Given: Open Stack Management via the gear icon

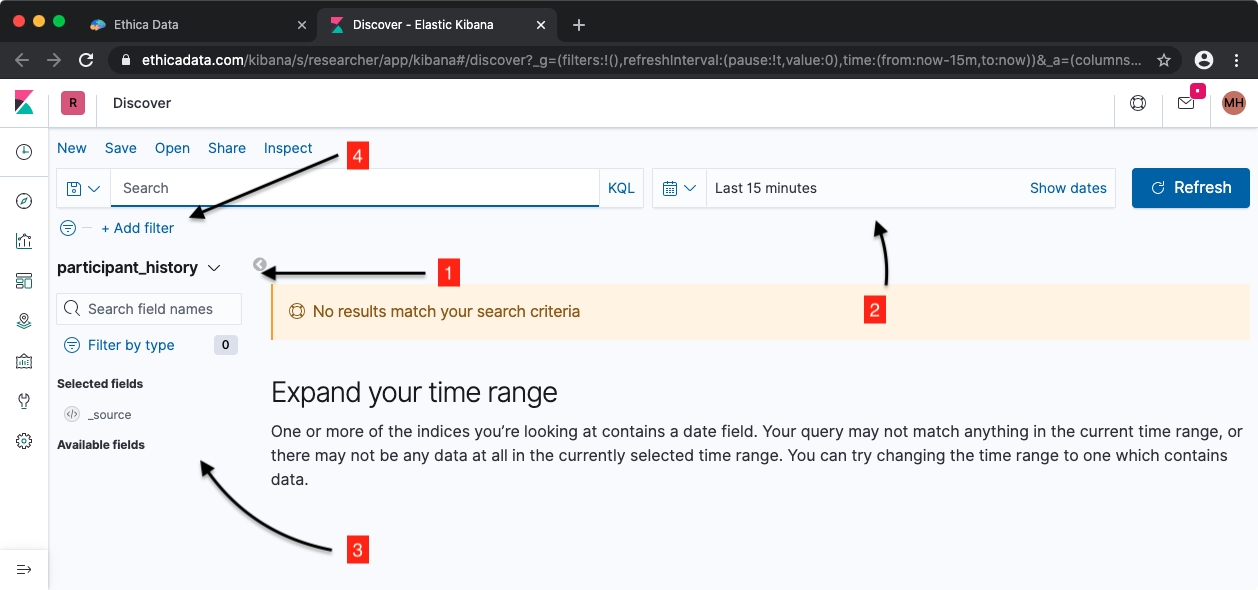Looking at the screenshot, I should [24, 440].
